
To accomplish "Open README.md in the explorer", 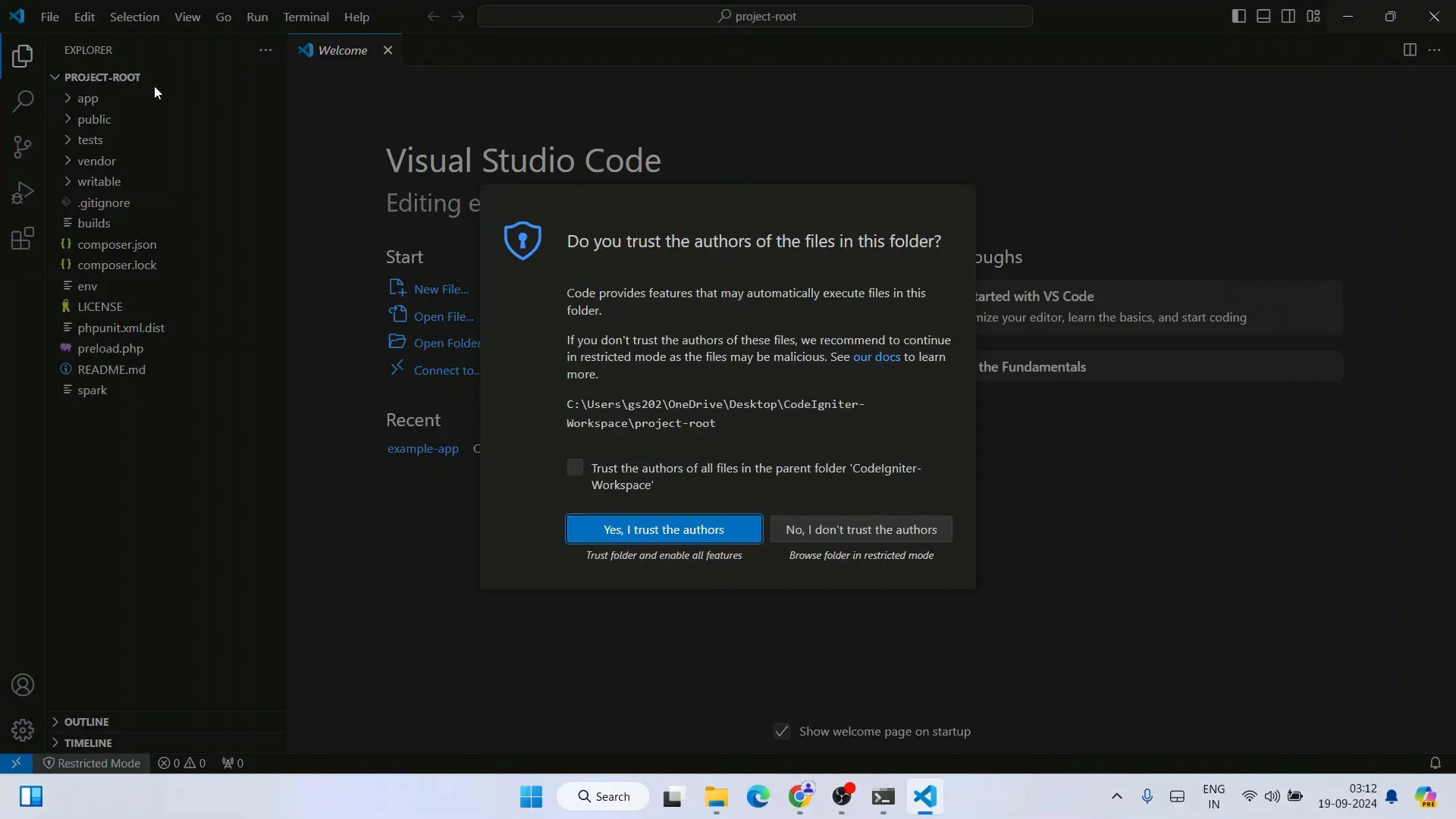I will [111, 370].
